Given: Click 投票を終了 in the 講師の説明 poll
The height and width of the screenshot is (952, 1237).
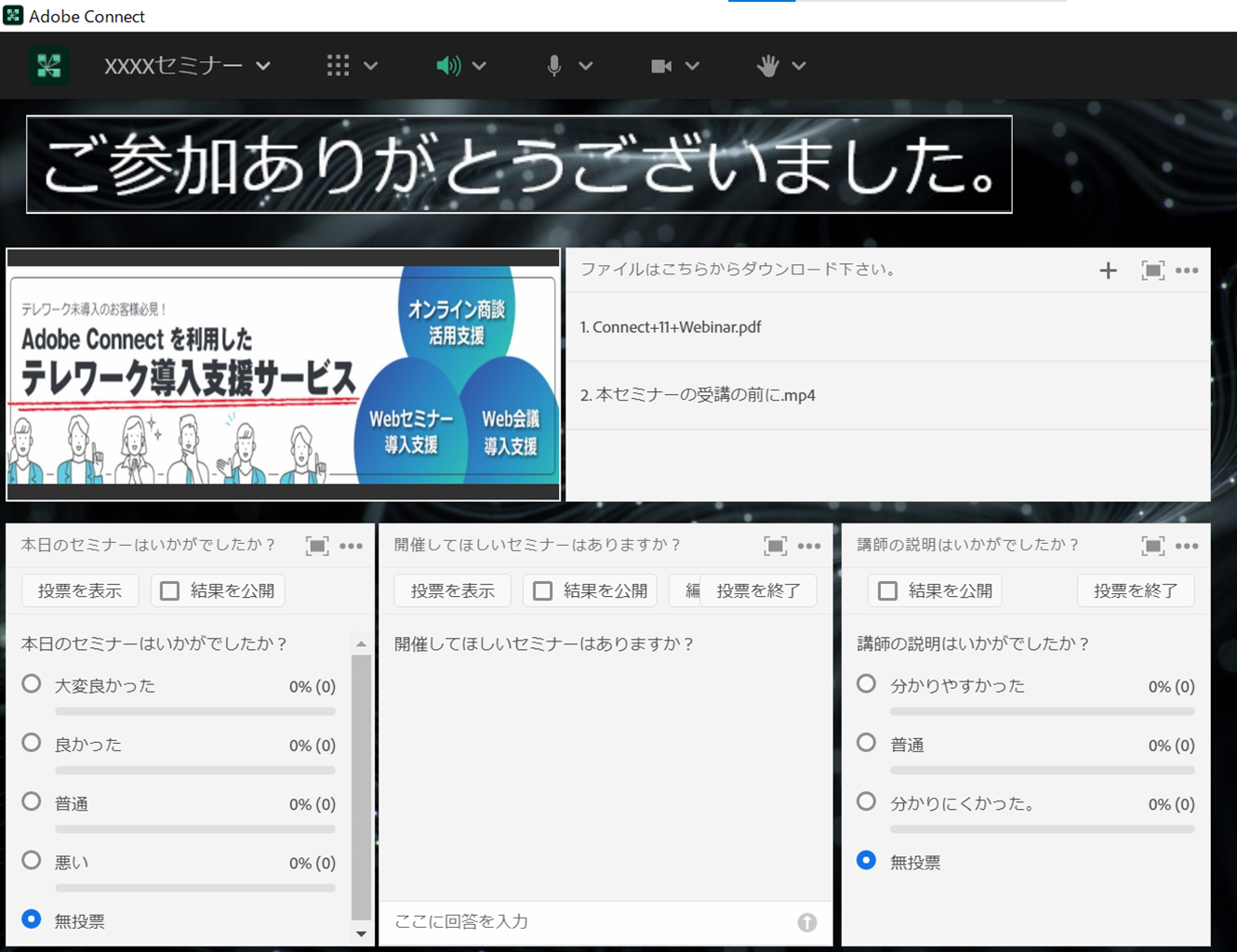Looking at the screenshot, I should [1136, 591].
